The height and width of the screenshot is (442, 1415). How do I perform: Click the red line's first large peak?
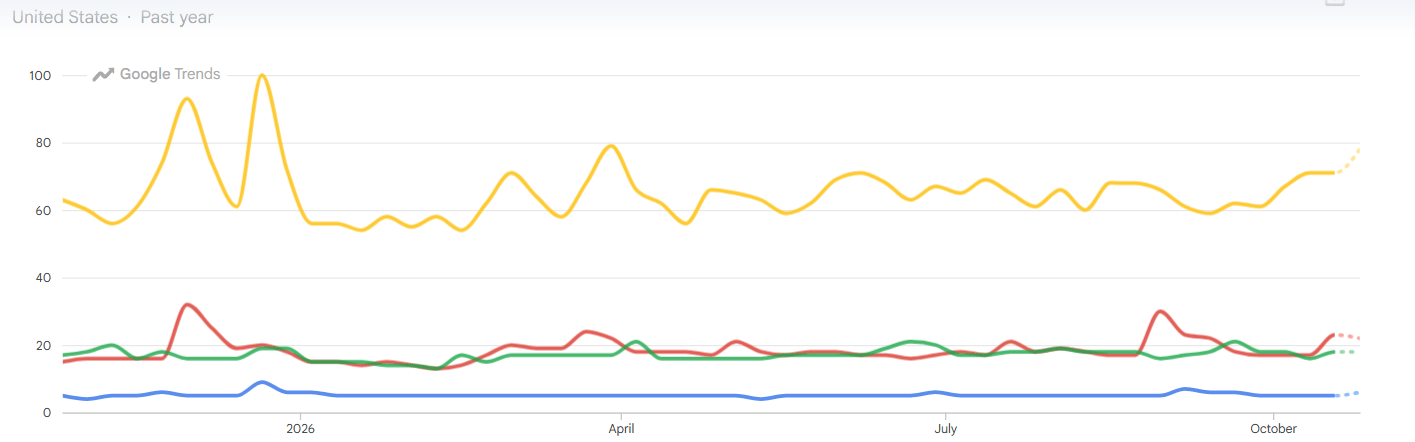click(x=187, y=305)
